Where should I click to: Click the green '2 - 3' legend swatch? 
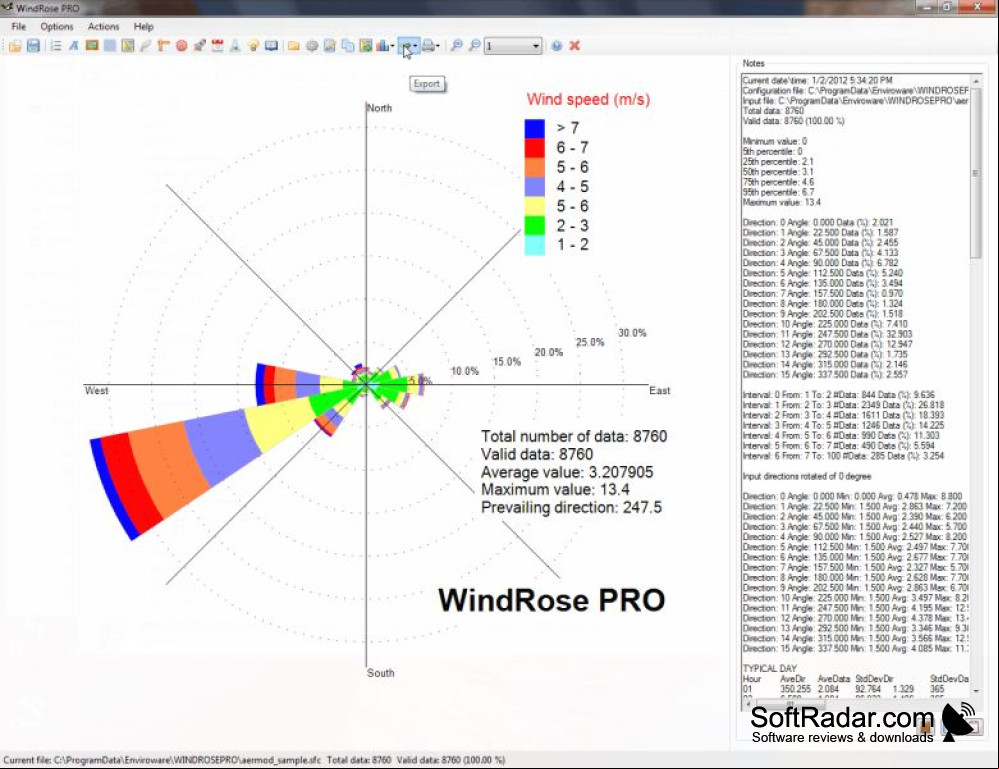pyautogui.click(x=535, y=226)
